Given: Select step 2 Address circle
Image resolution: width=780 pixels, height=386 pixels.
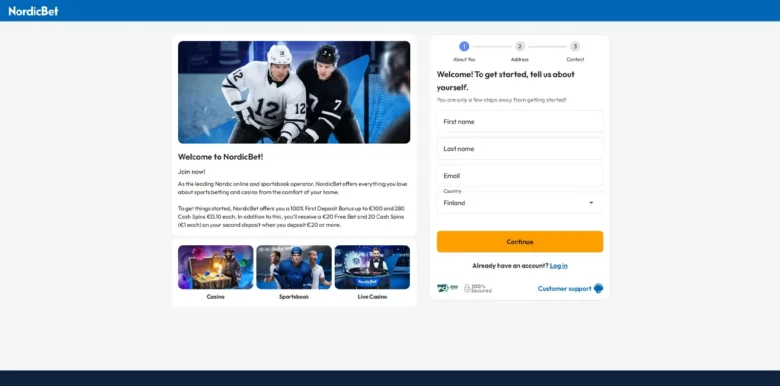Looking at the screenshot, I should [520, 47].
